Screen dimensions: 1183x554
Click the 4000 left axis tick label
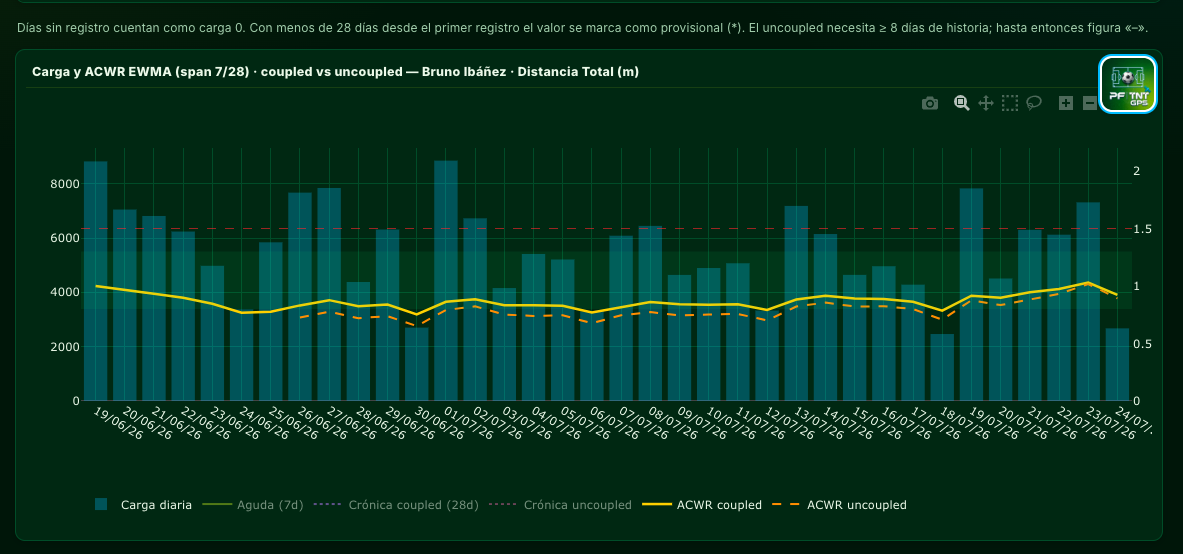[x=65, y=292]
